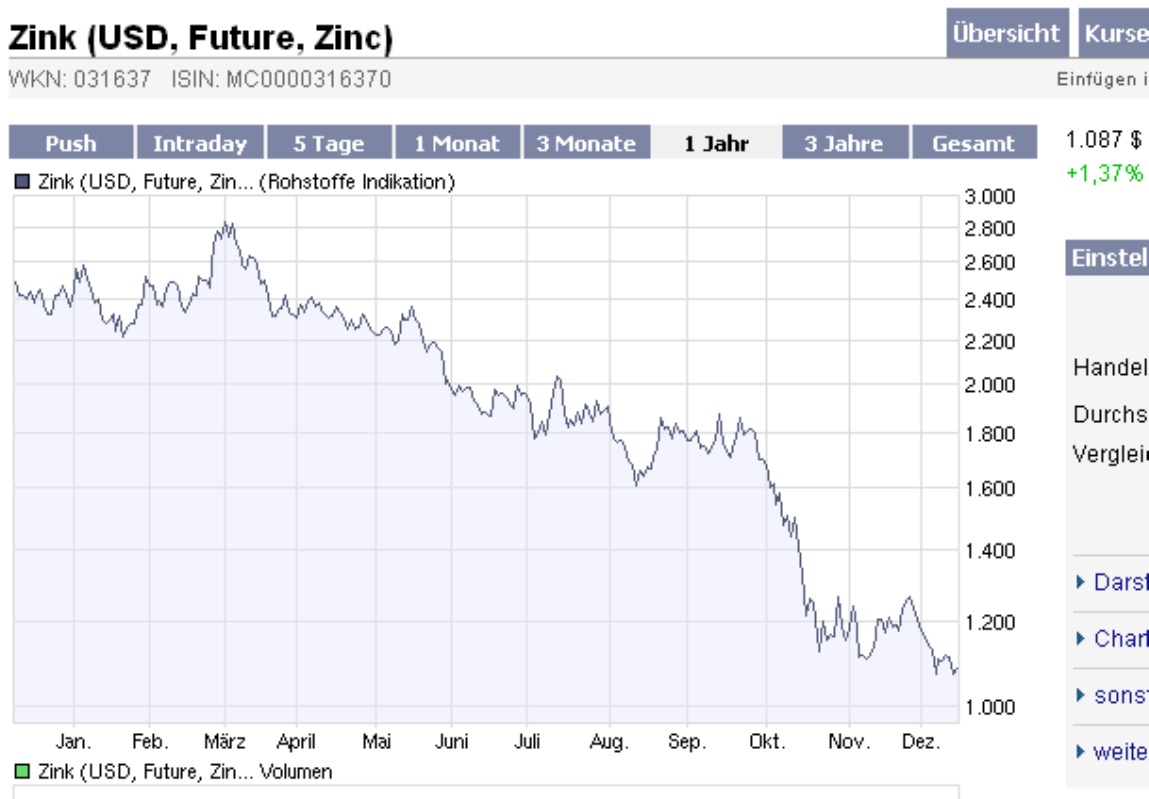The width and height of the screenshot is (1149, 799).
Task: Expand the Chart... options section
Action: [1080, 638]
